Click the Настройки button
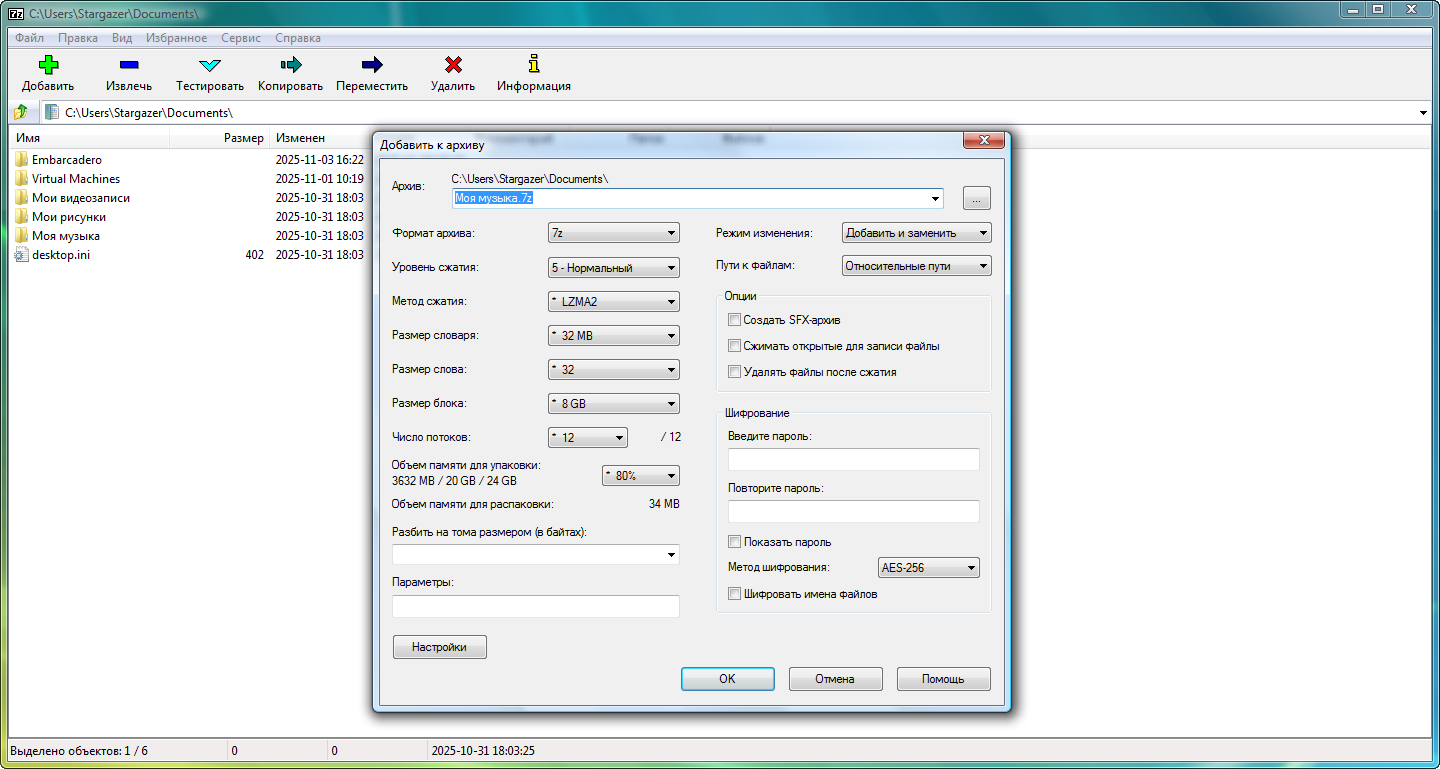Screen dimensions: 1440x769 tap(440, 647)
